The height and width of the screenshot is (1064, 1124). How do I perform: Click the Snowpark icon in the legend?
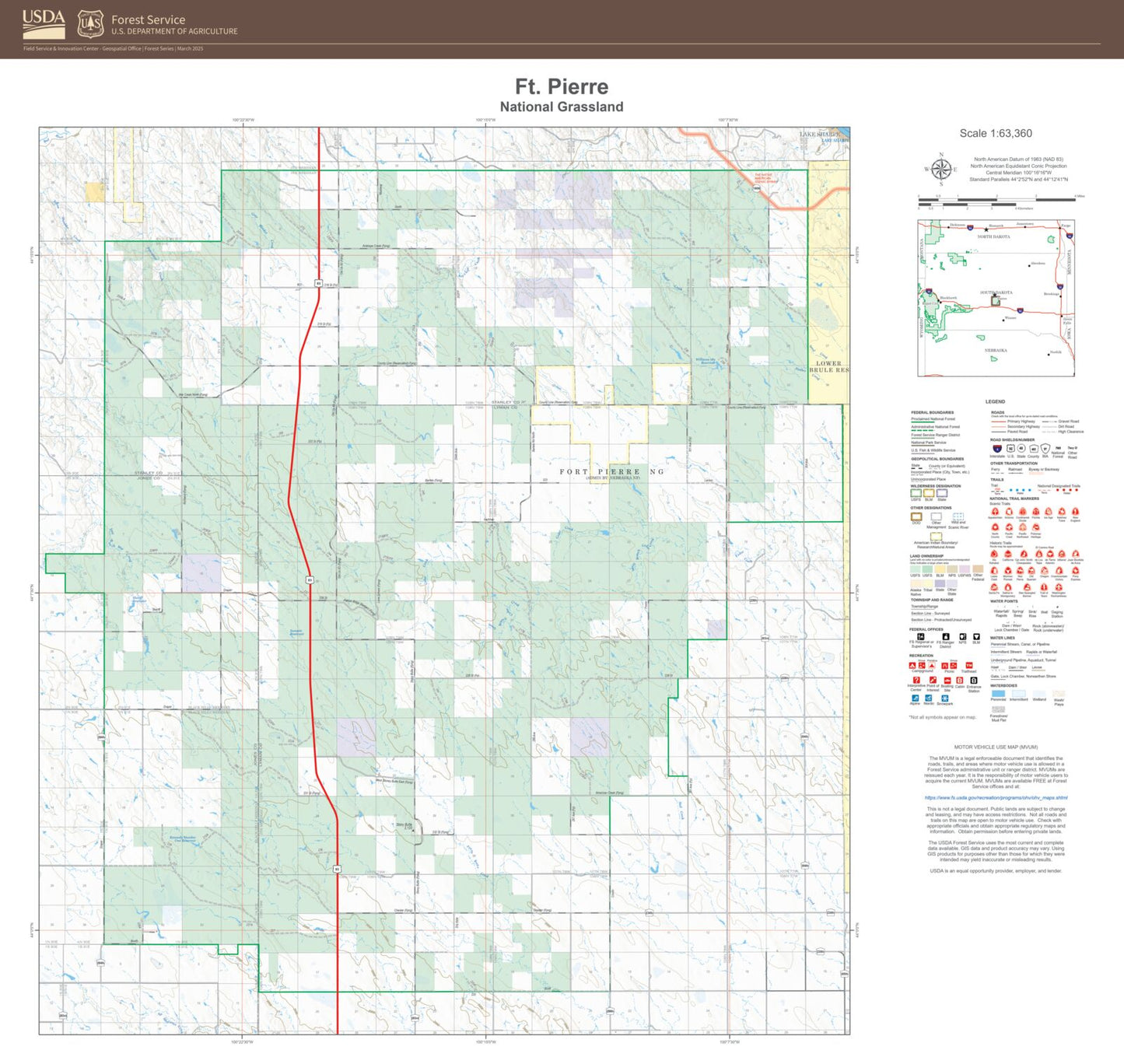click(x=944, y=698)
